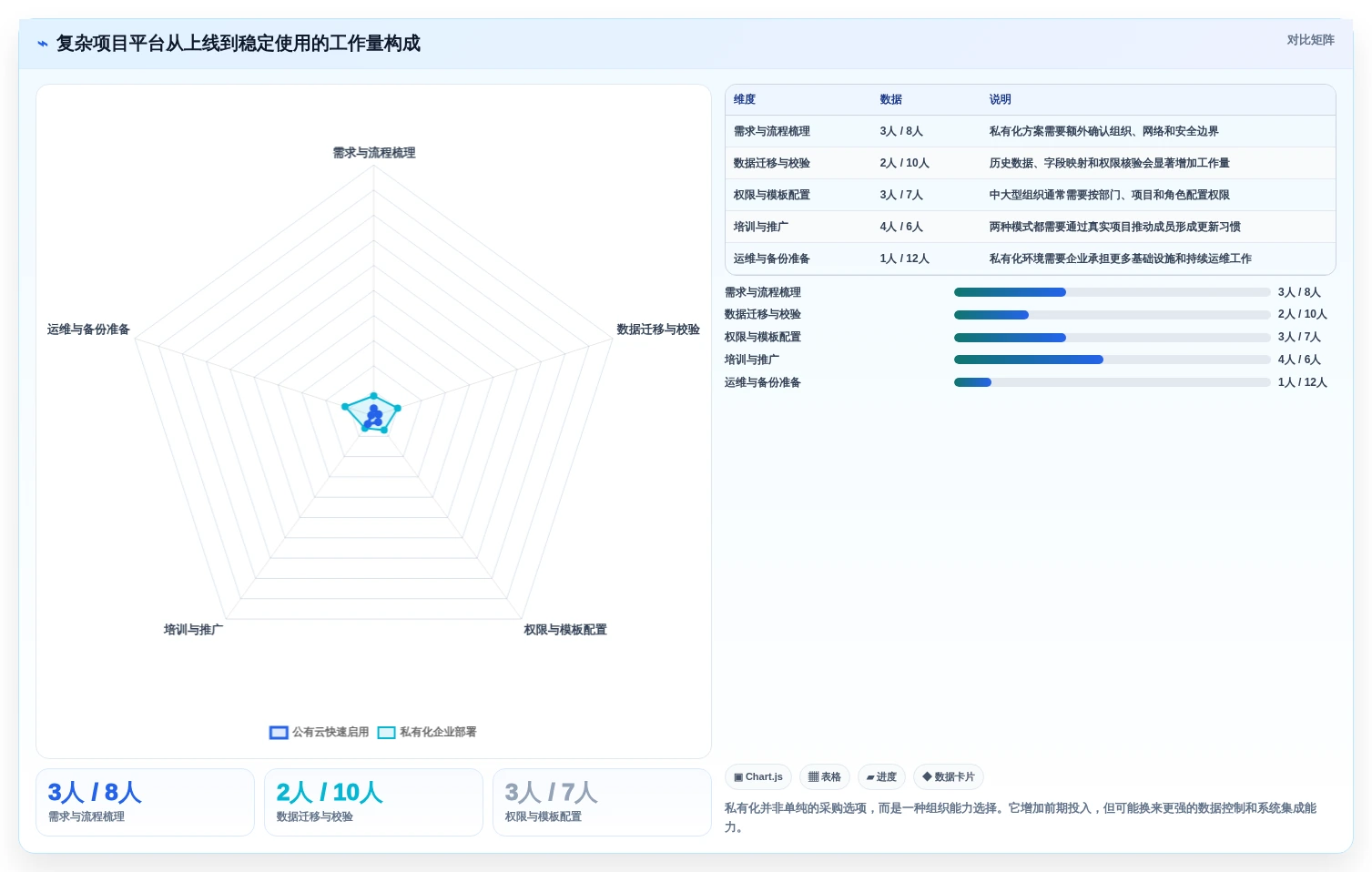Click radar axis label 培训与推广
Screen dimensions: 1372x872
pos(193,630)
